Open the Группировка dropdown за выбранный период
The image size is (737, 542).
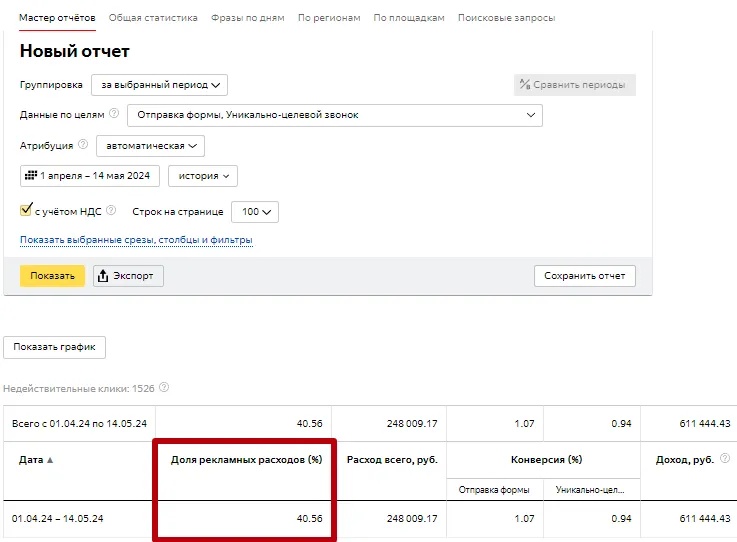pos(160,85)
